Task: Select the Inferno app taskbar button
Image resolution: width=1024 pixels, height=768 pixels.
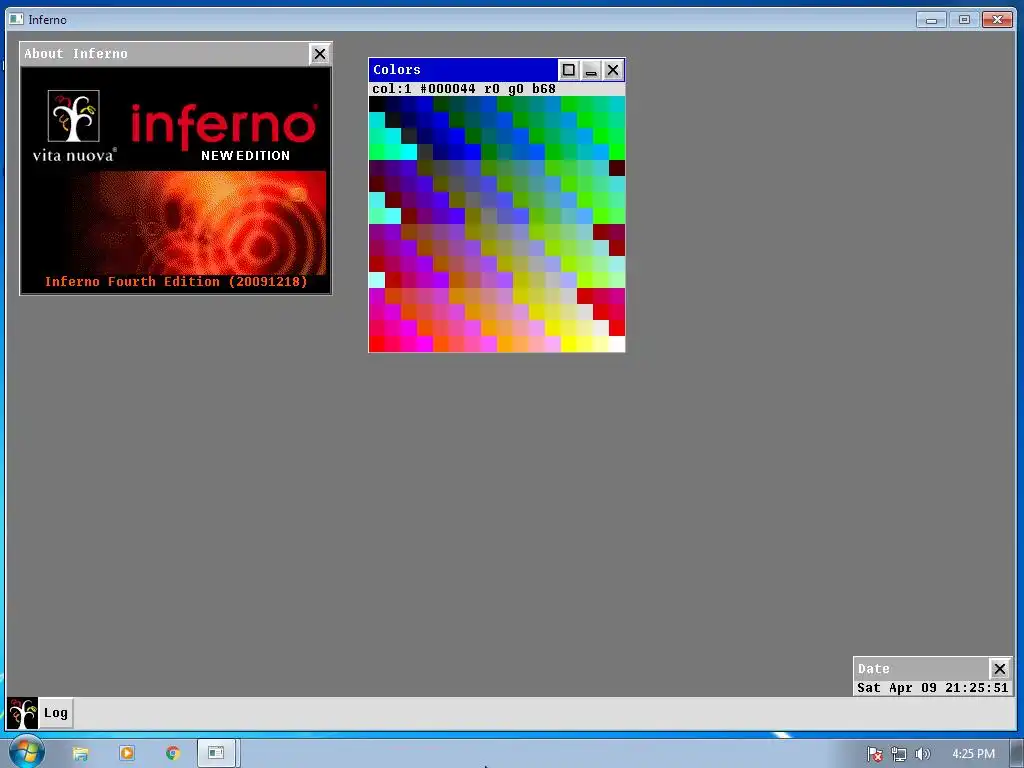Action: pos(217,753)
